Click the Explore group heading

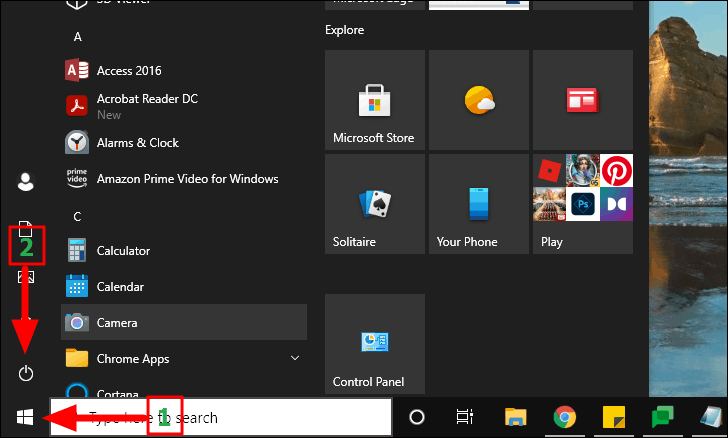(x=344, y=30)
